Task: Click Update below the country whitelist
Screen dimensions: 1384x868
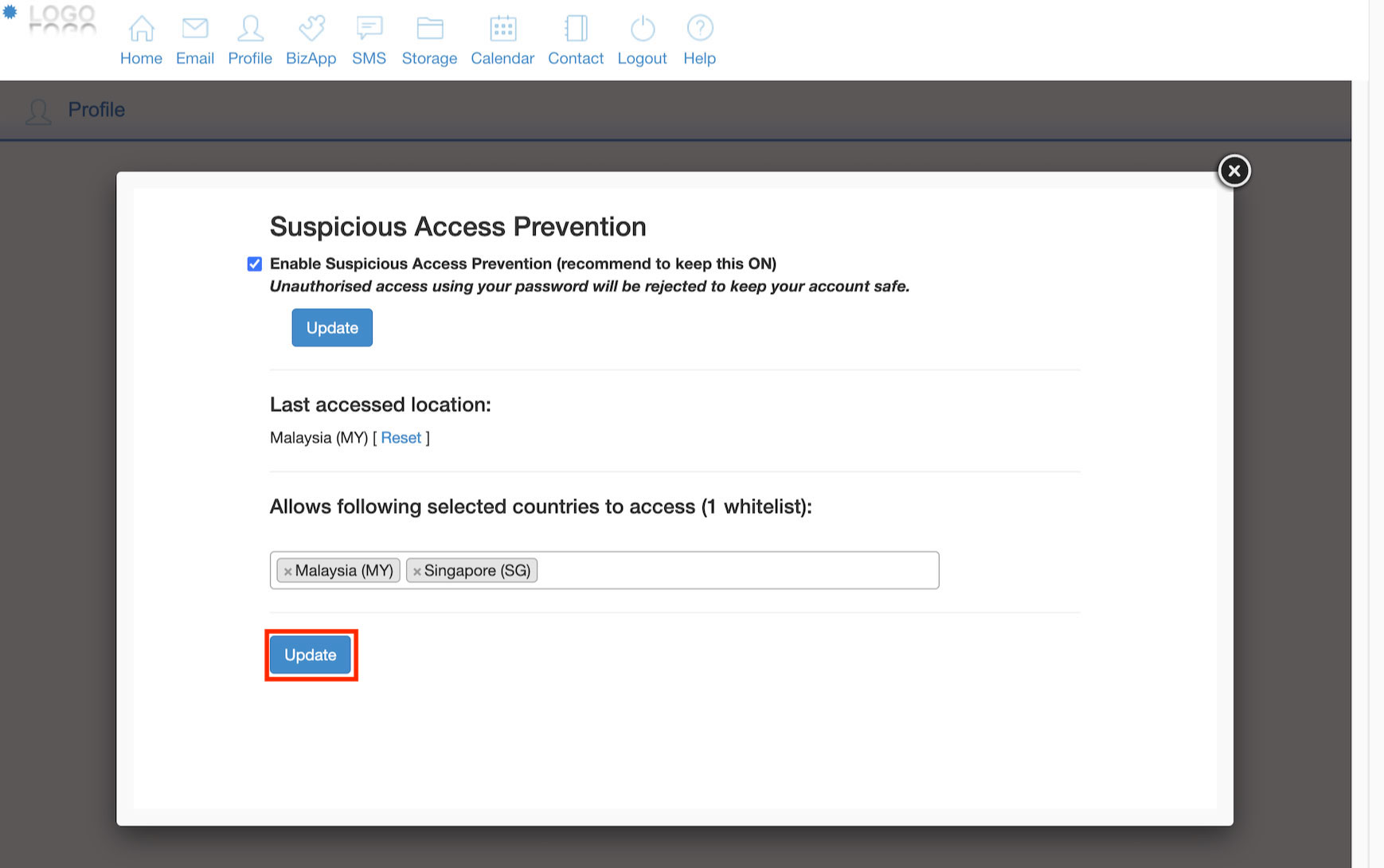Action: click(x=311, y=655)
